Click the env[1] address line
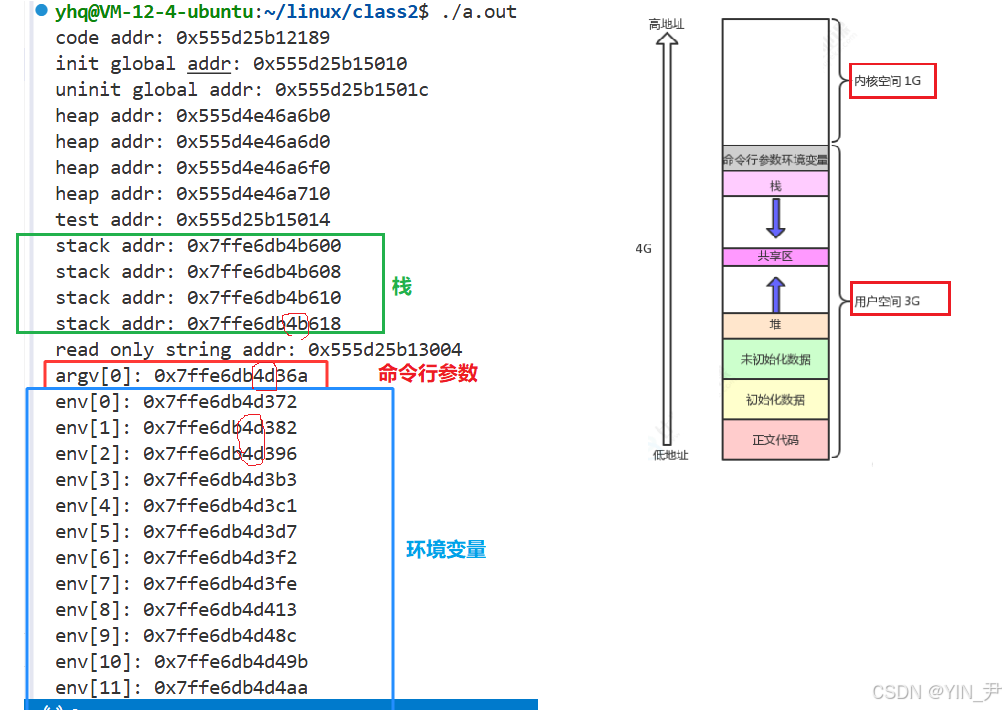The image size is (1006, 710). (x=176, y=428)
